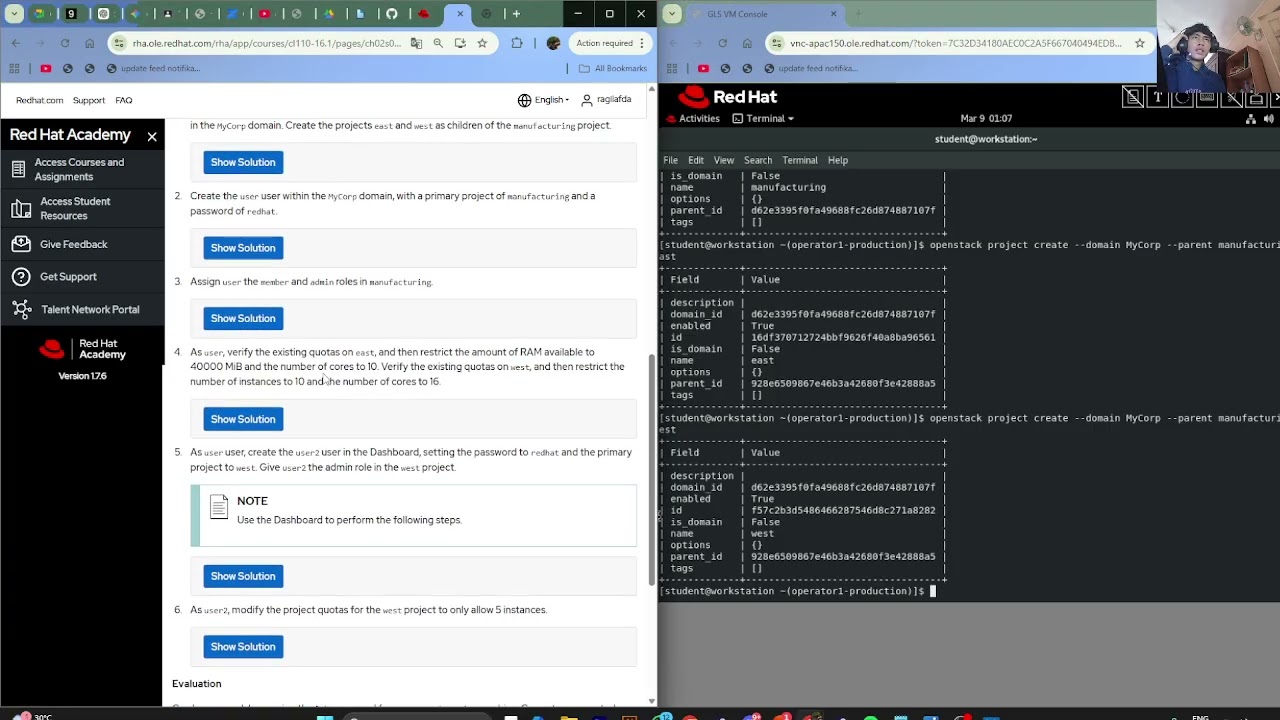Open the Terminal app menu in top bar
This screenshot has height=720, width=1280.
point(763,118)
